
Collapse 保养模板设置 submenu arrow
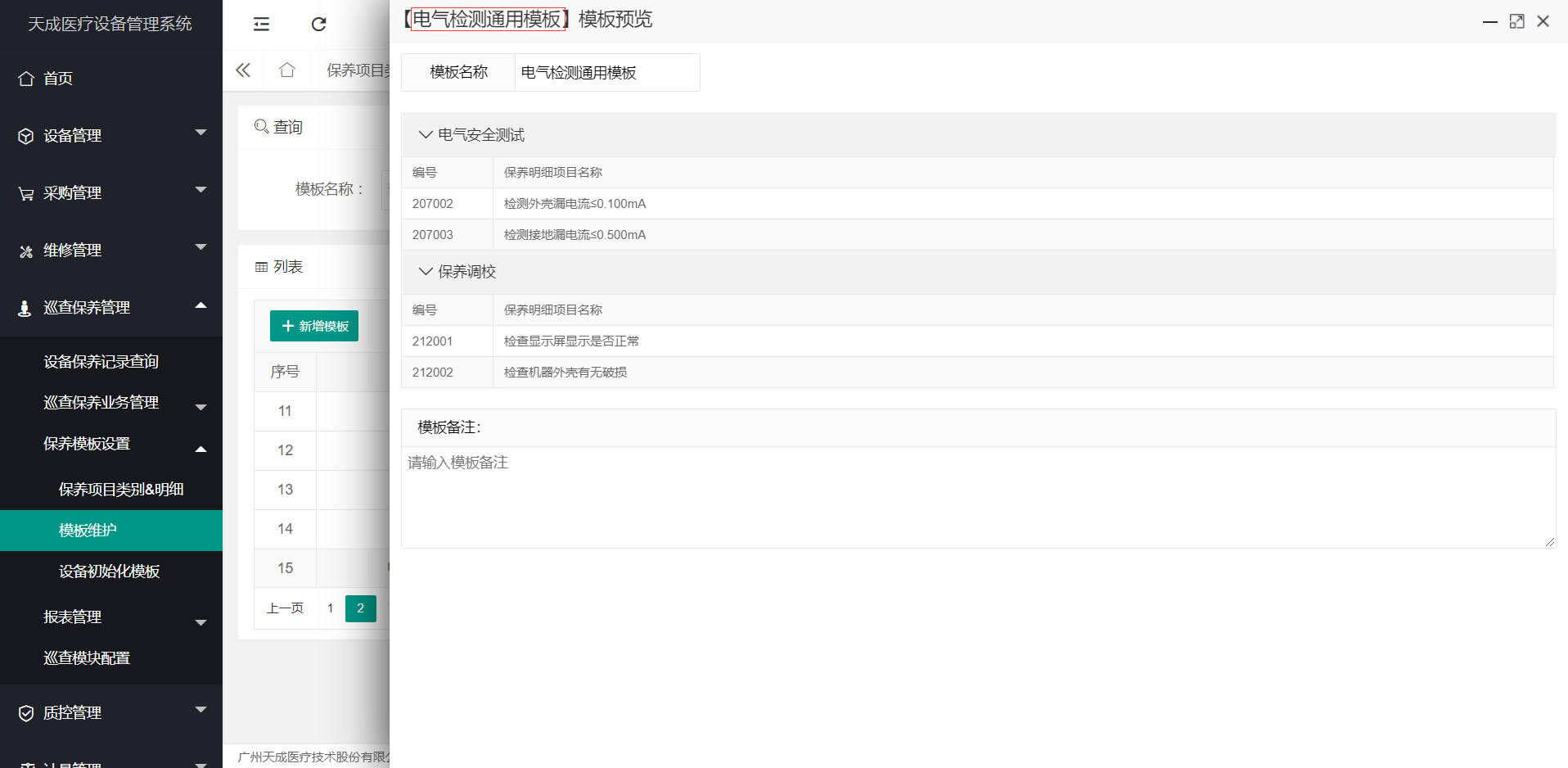[x=201, y=449]
